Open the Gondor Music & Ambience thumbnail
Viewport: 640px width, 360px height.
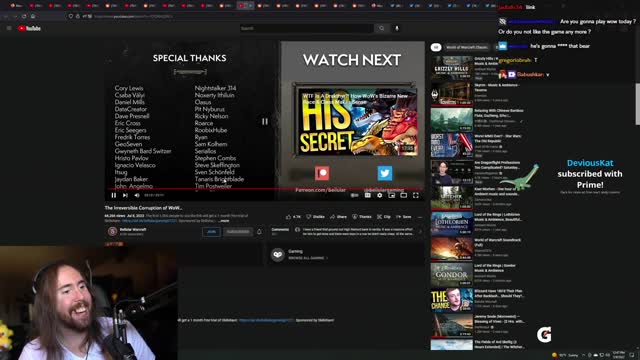[x=451, y=274]
